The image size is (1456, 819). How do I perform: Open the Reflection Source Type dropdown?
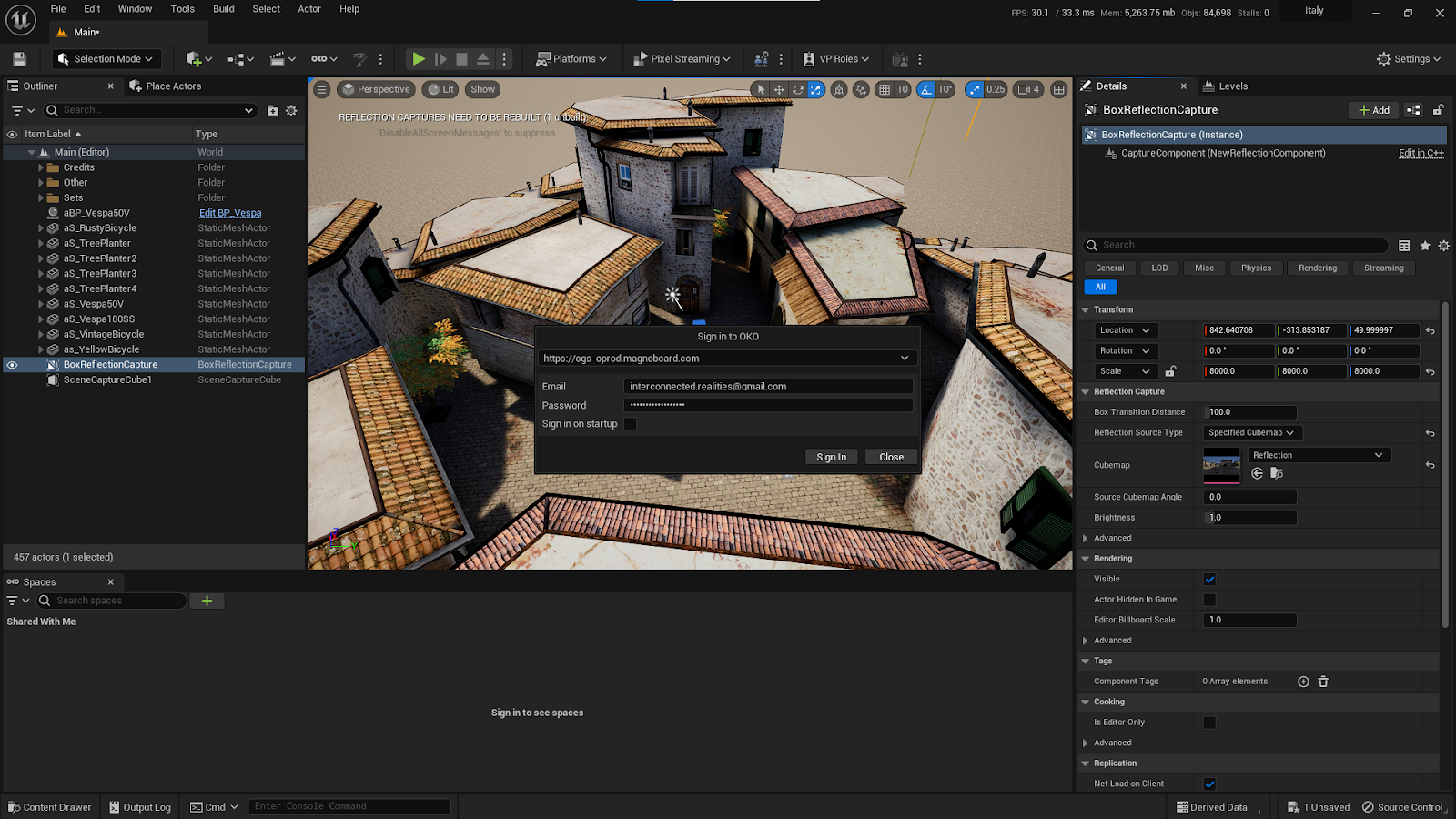(x=1250, y=433)
